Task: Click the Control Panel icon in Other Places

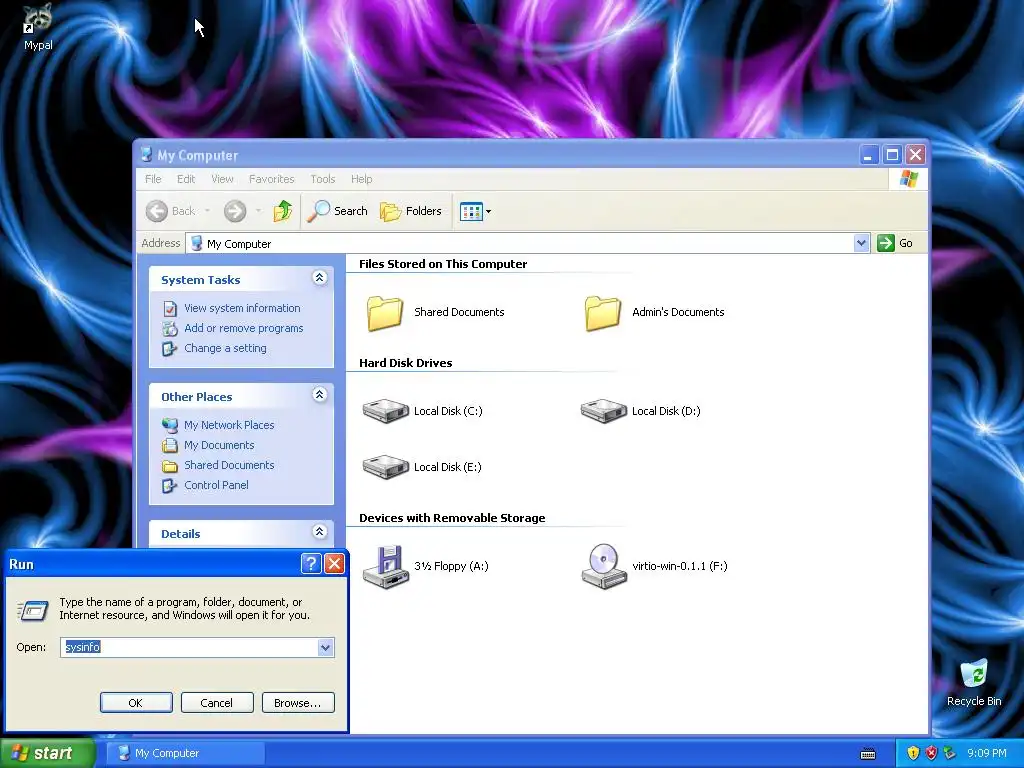Action: [x=169, y=485]
